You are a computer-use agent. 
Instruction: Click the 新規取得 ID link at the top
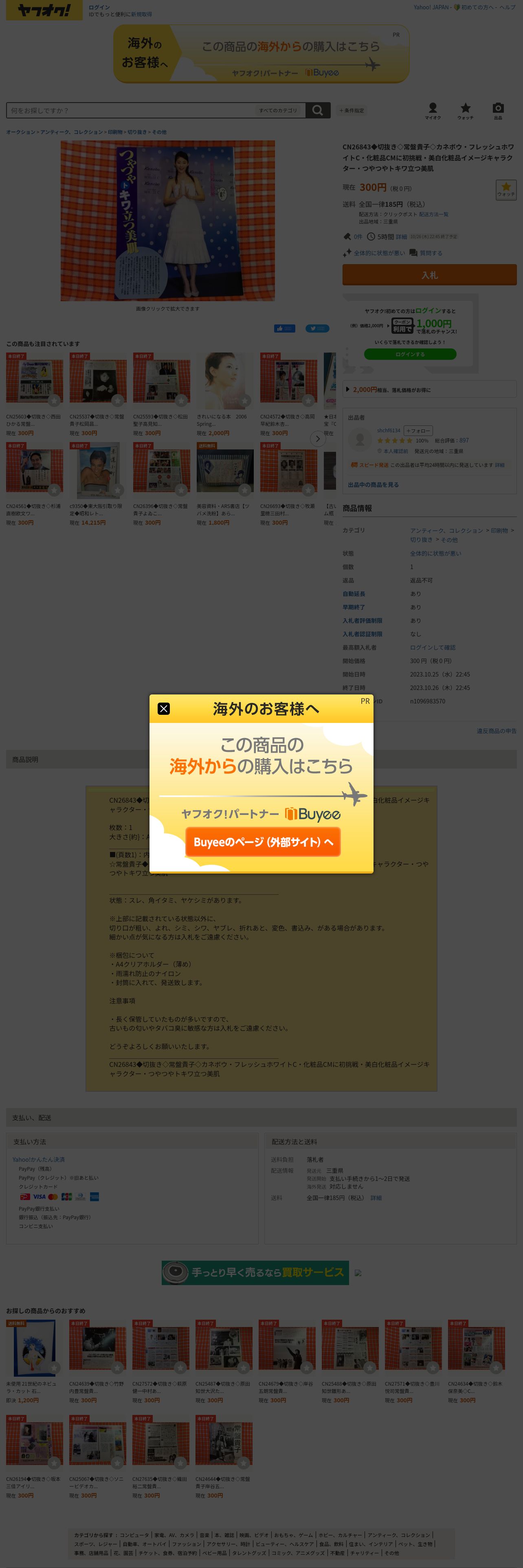141,14
